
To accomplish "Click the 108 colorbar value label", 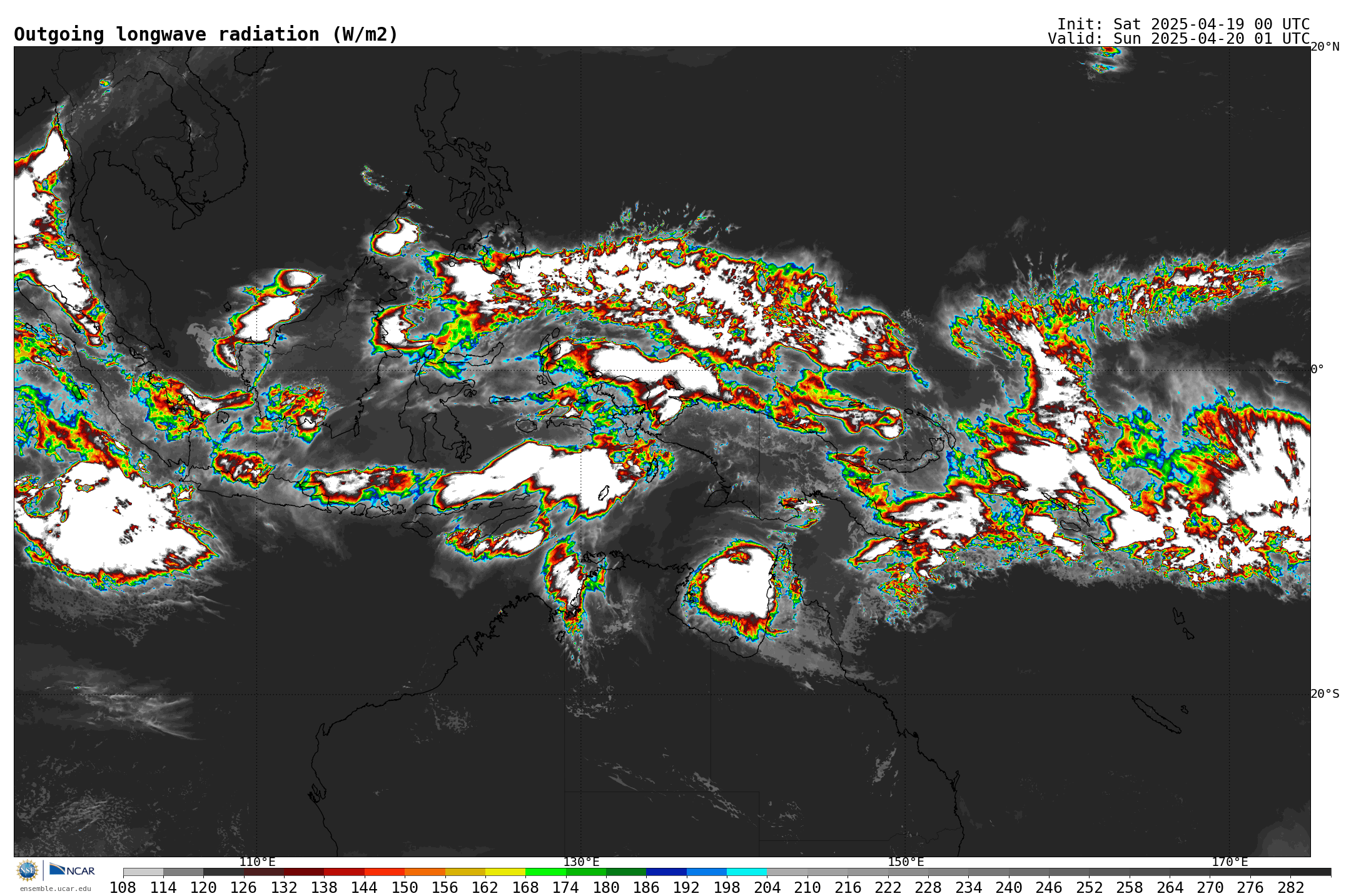I will pyautogui.click(x=123, y=887).
